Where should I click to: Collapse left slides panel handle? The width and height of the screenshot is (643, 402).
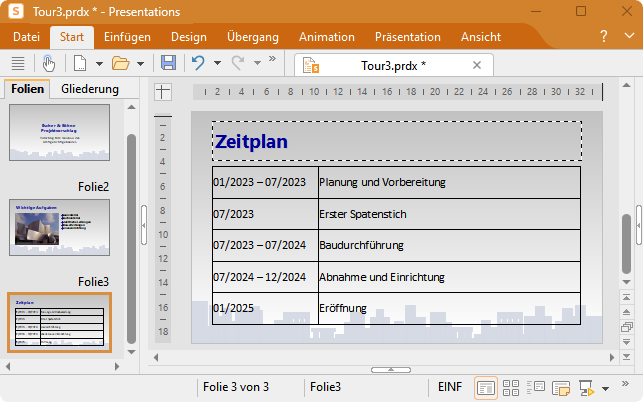coord(144,225)
